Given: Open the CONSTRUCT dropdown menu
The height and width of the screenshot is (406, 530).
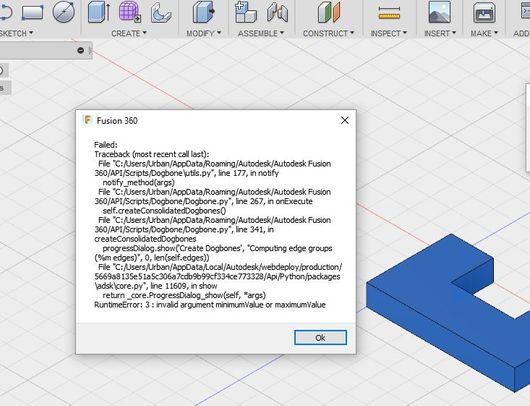Looking at the screenshot, I should click(329, 33).
